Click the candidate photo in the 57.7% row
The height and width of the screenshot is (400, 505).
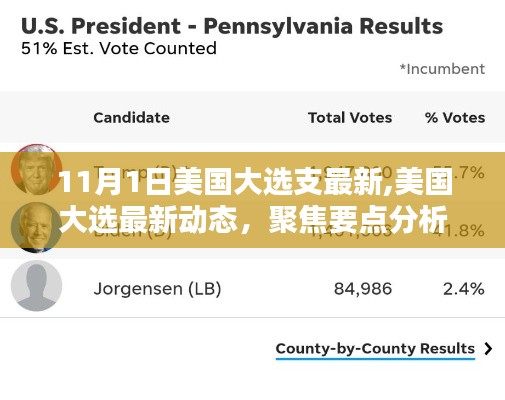[37, 170]
